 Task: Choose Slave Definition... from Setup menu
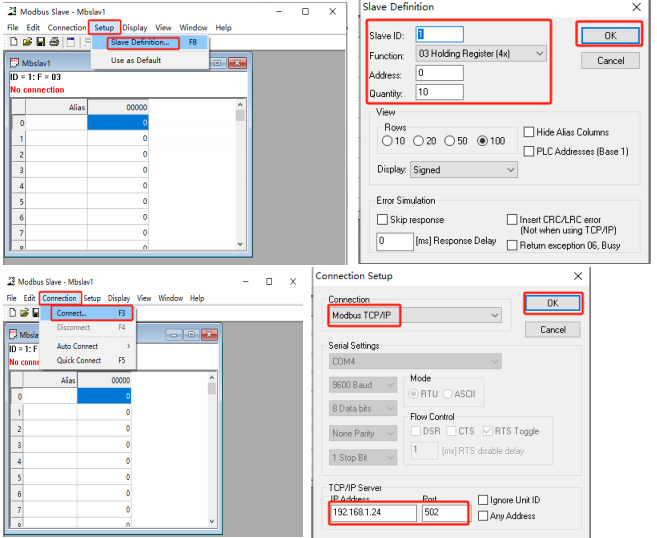(x=150, y=42)
